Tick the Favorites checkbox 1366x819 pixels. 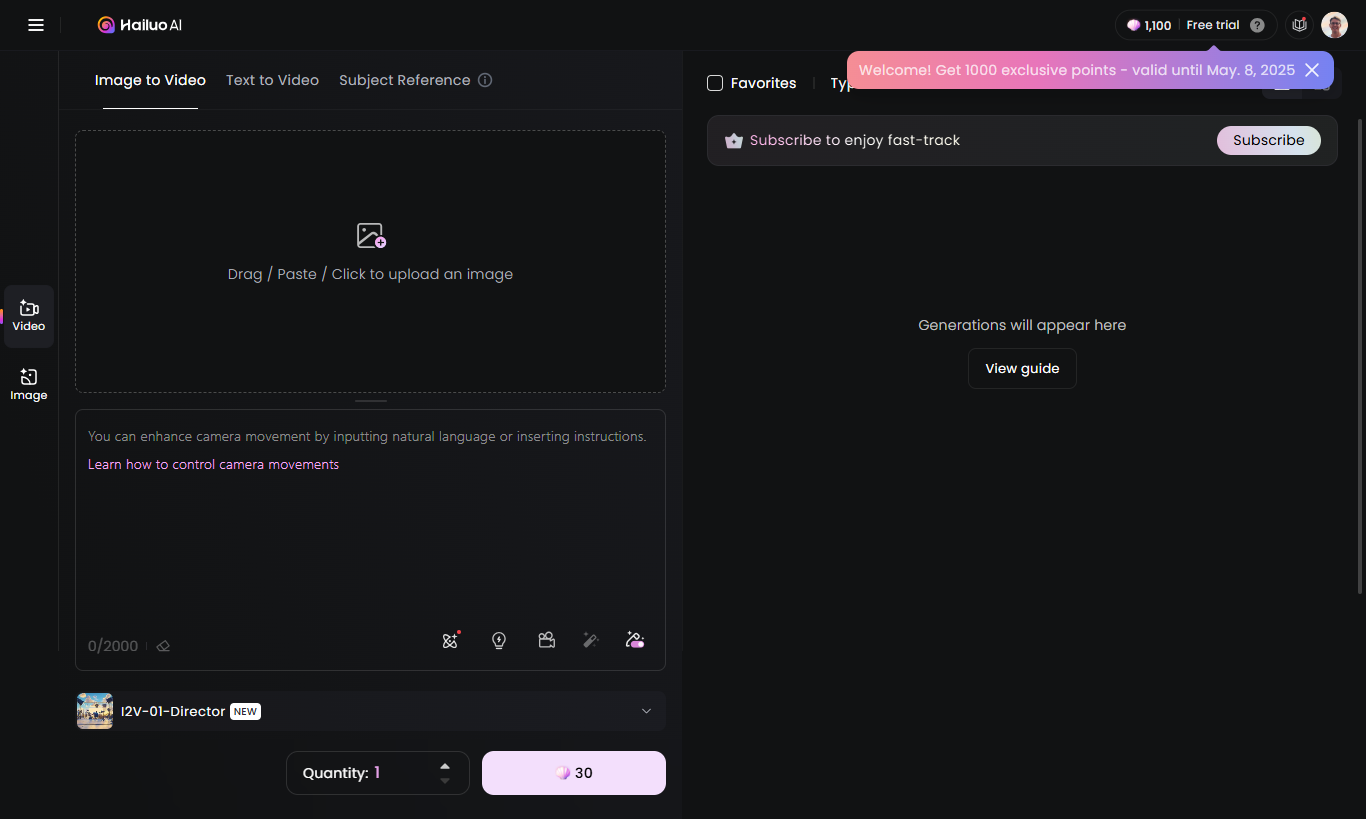[715, 83]
